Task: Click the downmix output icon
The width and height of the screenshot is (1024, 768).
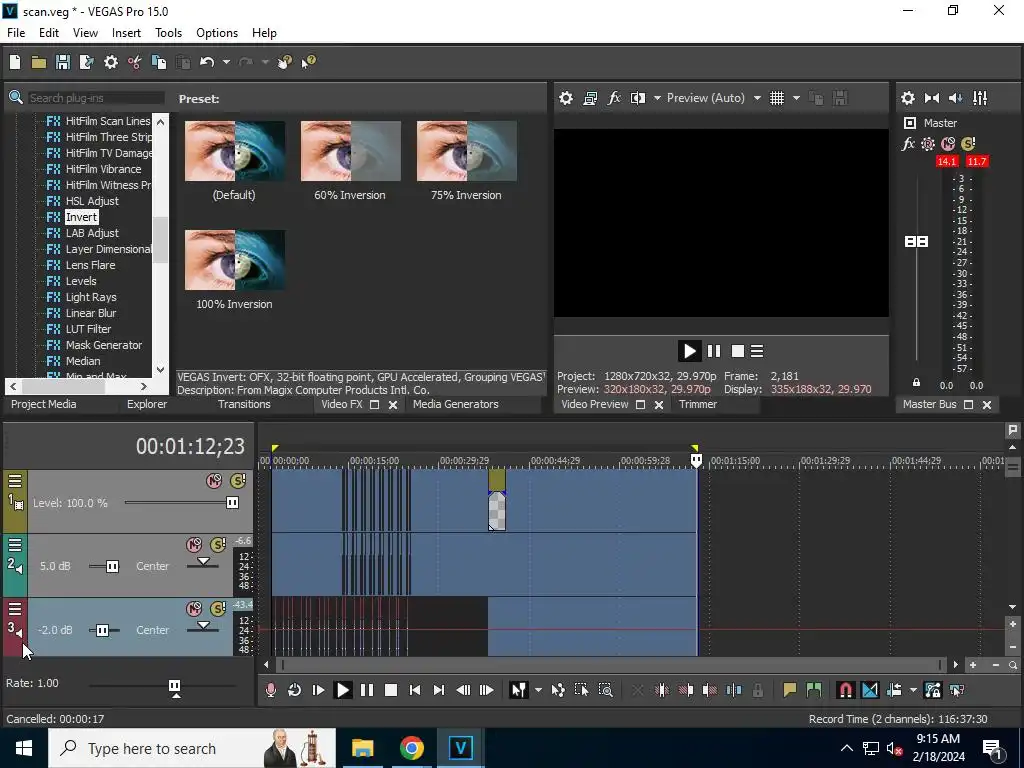Action: pos(932,98)
